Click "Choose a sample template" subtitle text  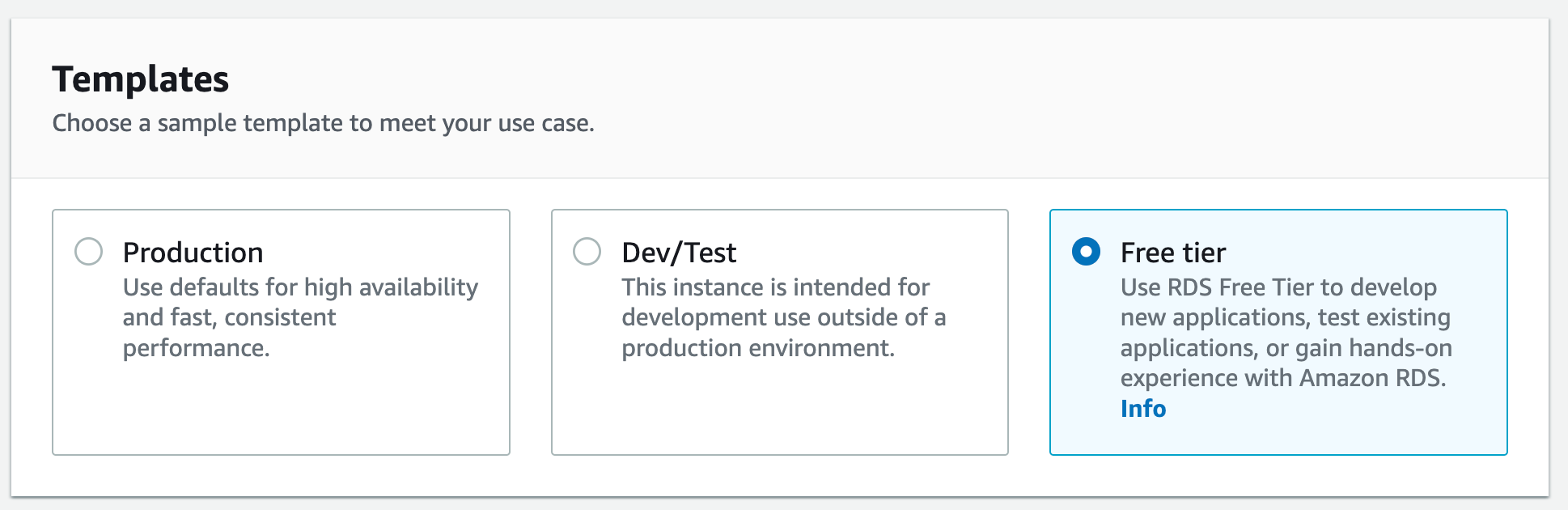click(x=323, y=123)
